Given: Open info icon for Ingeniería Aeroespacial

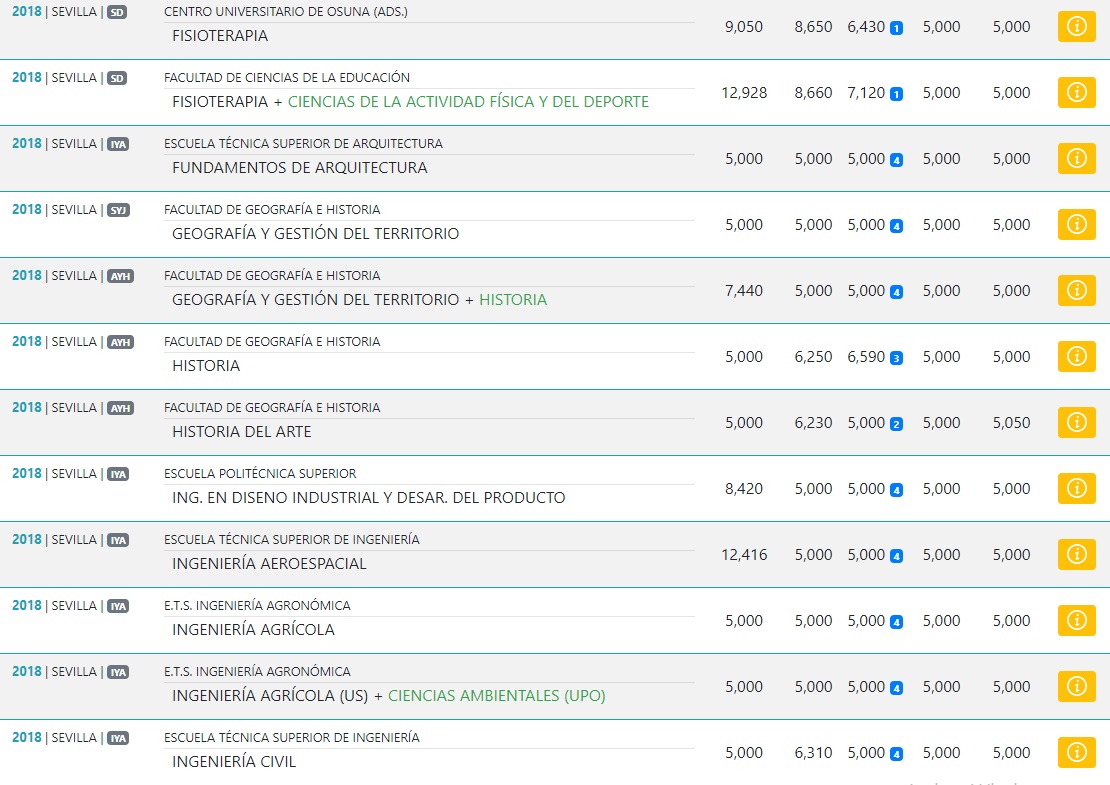Looking at the screenshot, I should pos(1076,555).
